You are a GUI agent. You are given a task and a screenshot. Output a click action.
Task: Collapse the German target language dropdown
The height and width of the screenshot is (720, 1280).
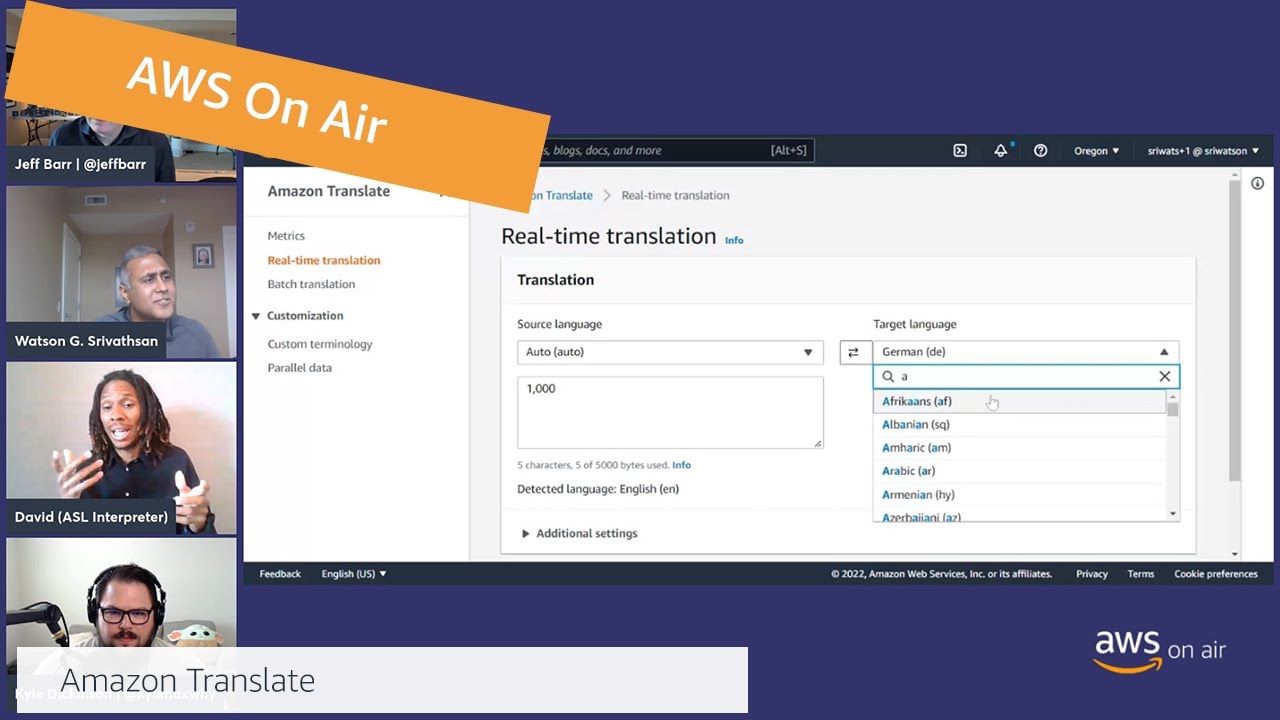point(1026,352)
